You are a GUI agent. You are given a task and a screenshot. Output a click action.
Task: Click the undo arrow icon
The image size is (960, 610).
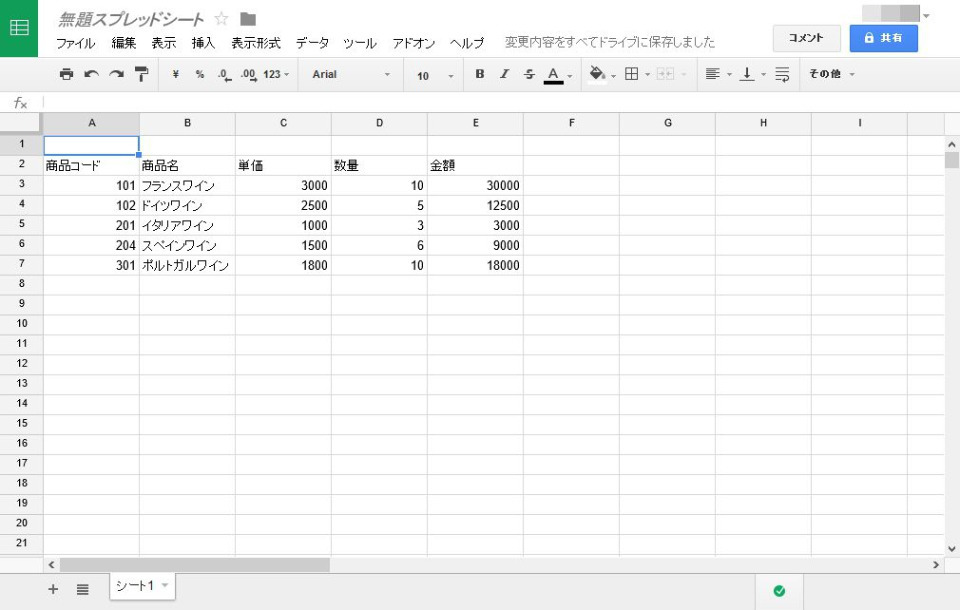pos(91,74)
